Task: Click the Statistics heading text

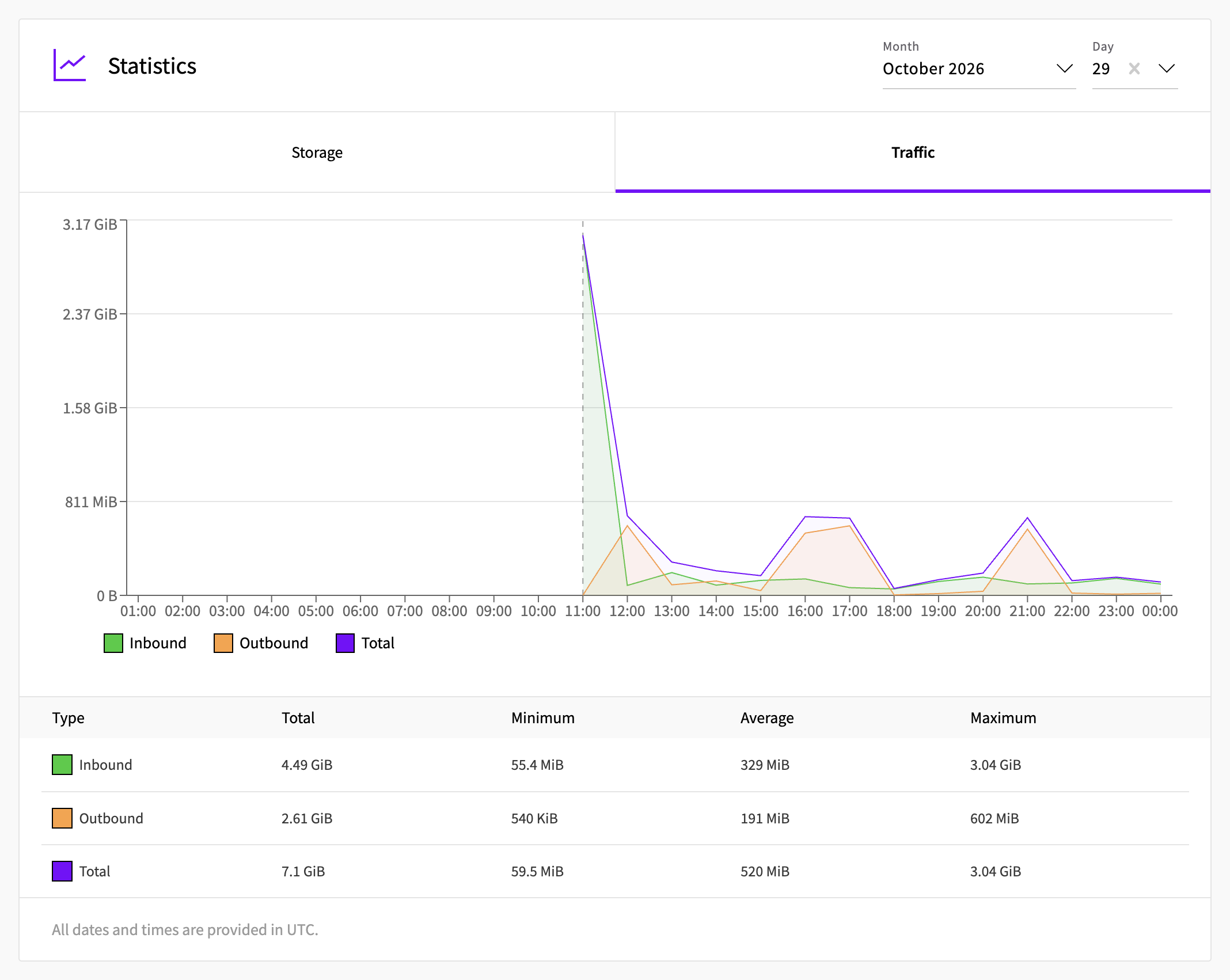Action: pos(152,66)
